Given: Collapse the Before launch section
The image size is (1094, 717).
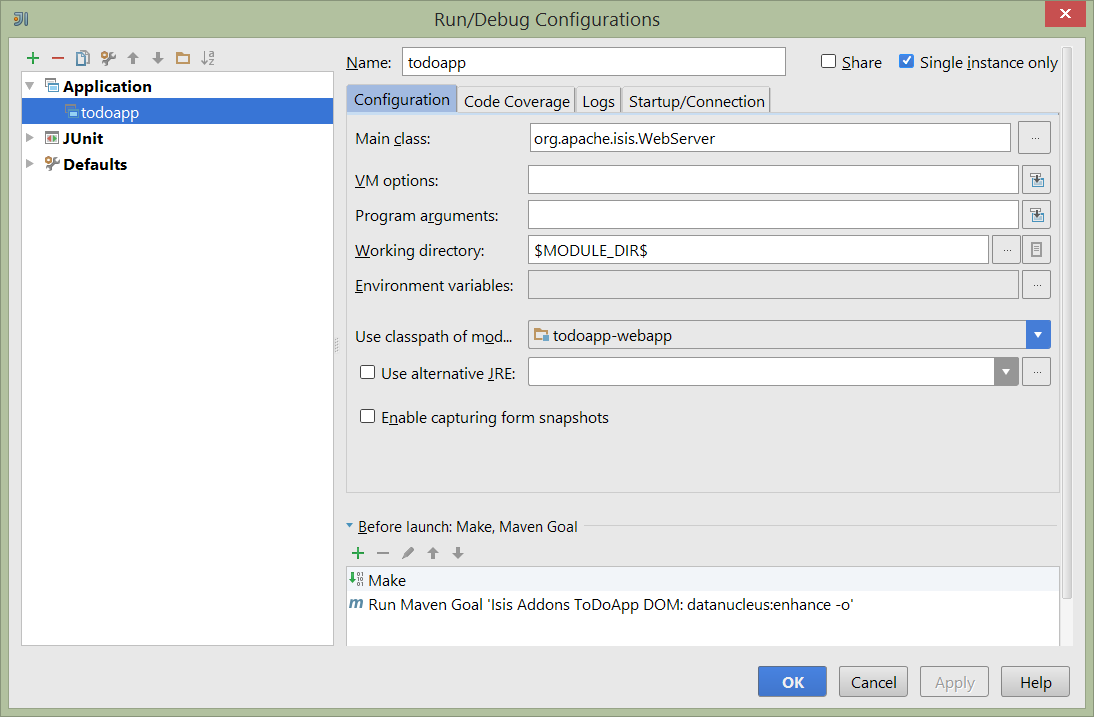Looking at the screenshot, I should (349, 526).
